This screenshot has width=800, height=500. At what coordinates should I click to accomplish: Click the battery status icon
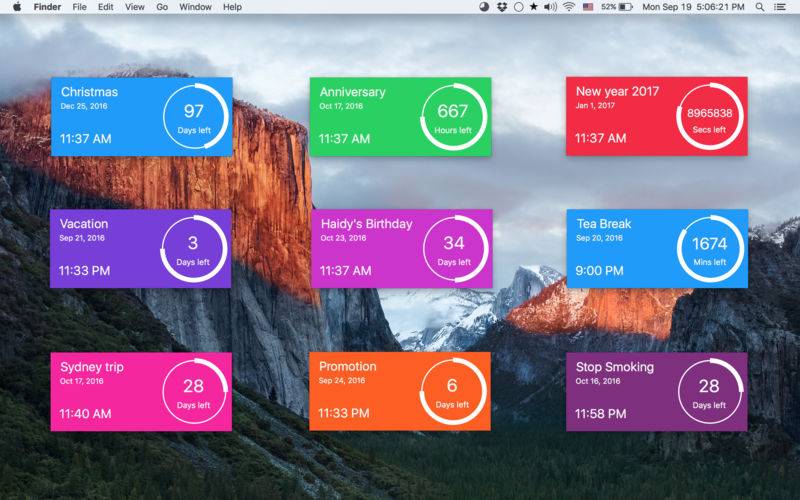(626, 7)
